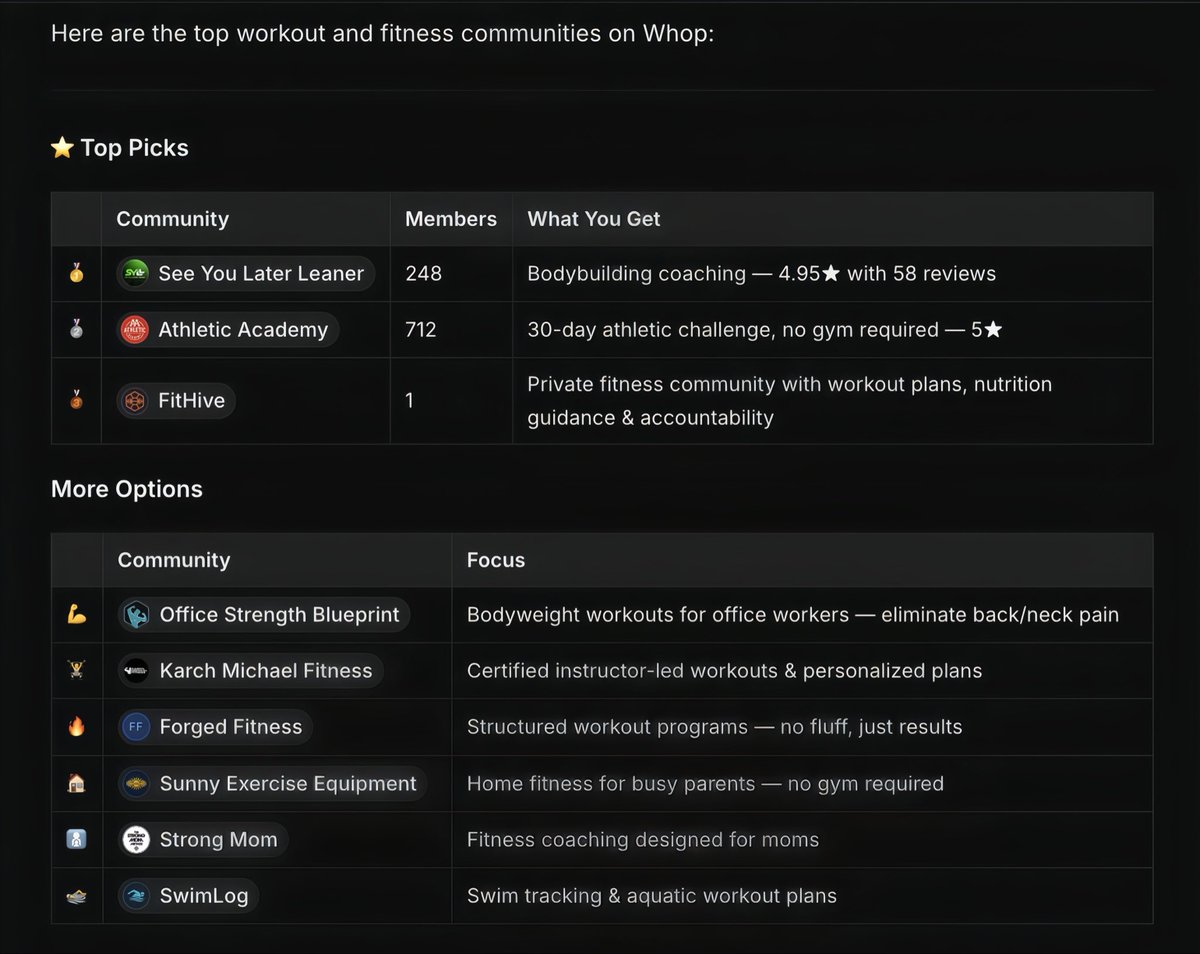Click the SwimLog swimmer logo icon
Screen dimensions: 1200x954
[135, 896]
